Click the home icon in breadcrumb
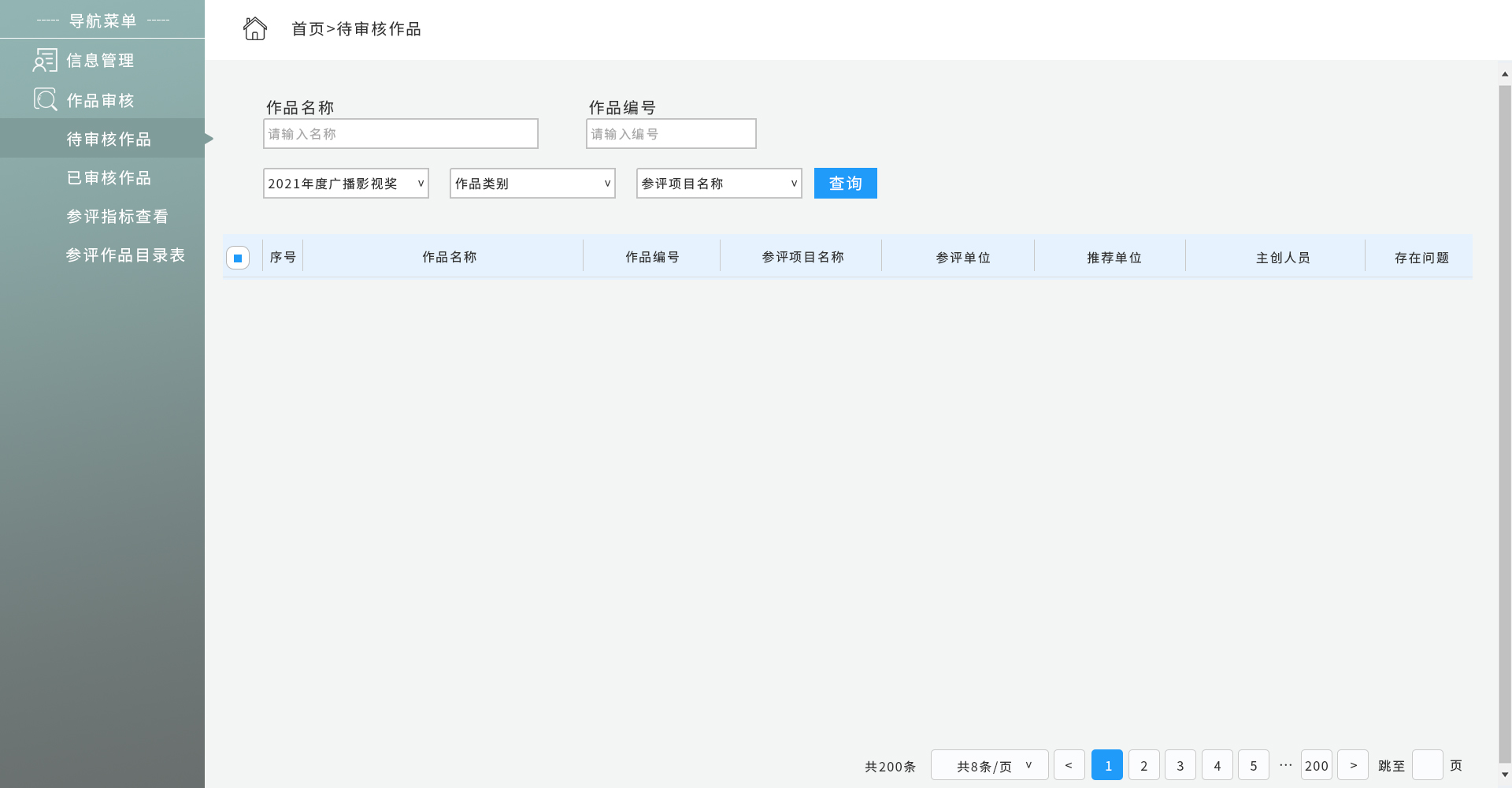The height and width of the screenshot is (788, 1512). click(254, 29)
